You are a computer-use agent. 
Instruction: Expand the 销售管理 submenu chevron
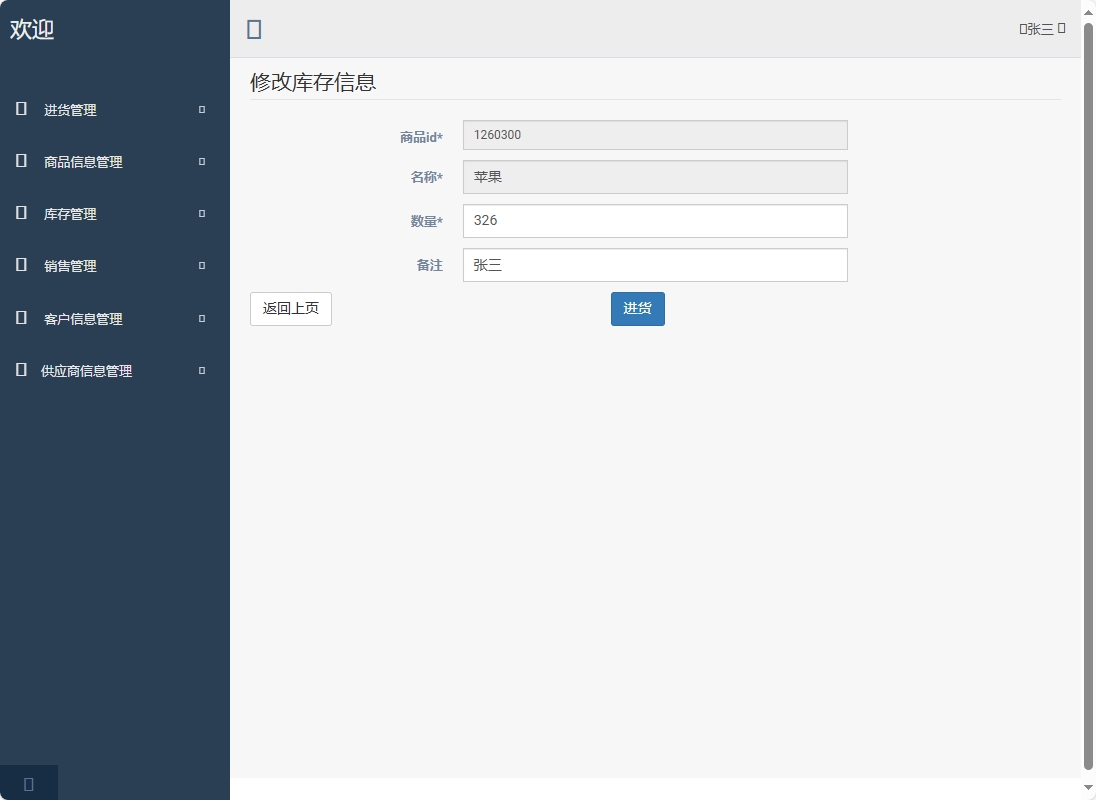(200, 266)
